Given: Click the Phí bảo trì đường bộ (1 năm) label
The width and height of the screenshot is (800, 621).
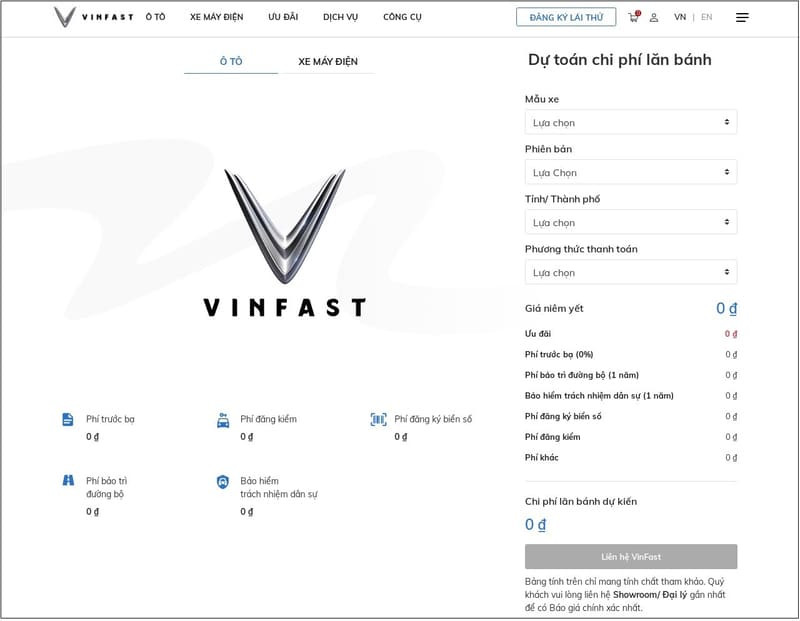Looking at the screenshot, I should [x=582, y=375].
